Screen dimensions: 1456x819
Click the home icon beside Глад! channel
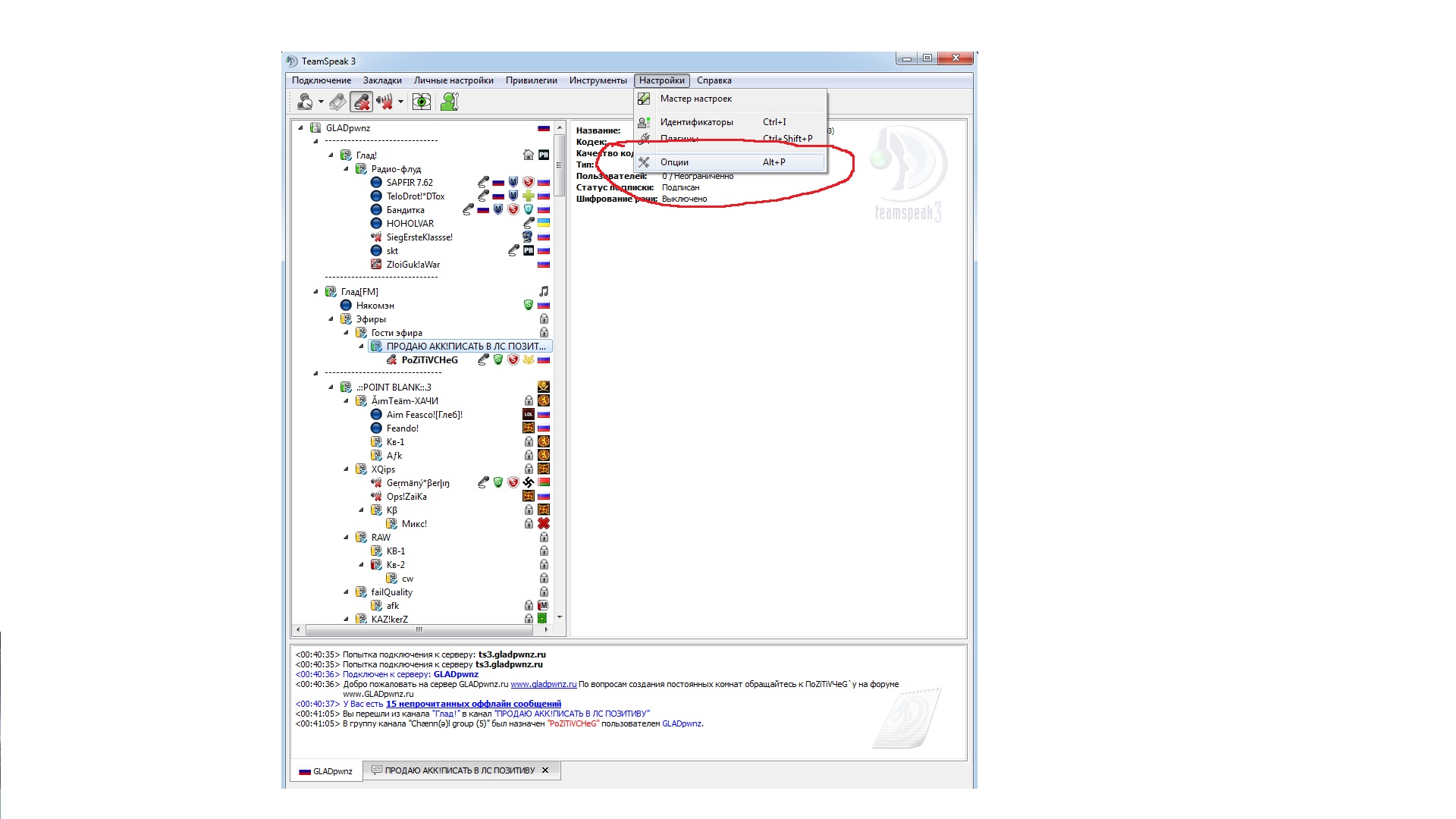click(x=529, y=155)
